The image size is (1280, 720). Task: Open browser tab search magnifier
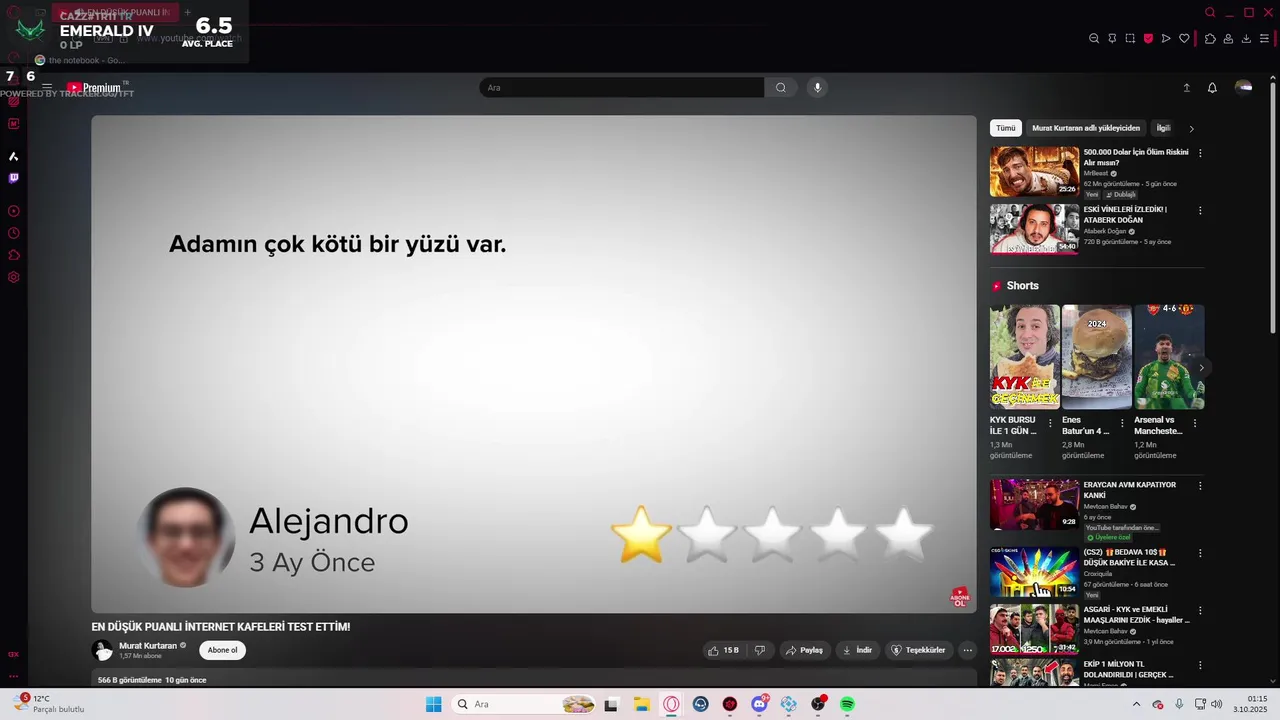coord(1210,12)
